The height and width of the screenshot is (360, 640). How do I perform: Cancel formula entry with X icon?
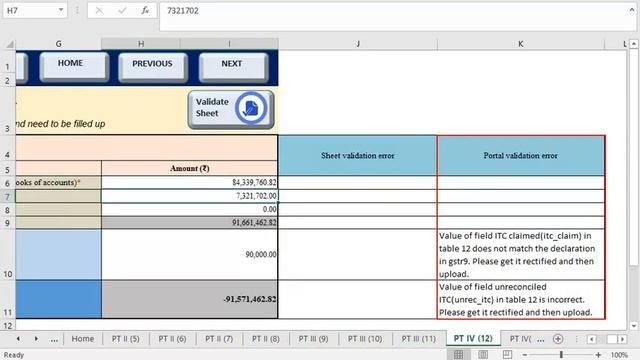coord(99,11)
